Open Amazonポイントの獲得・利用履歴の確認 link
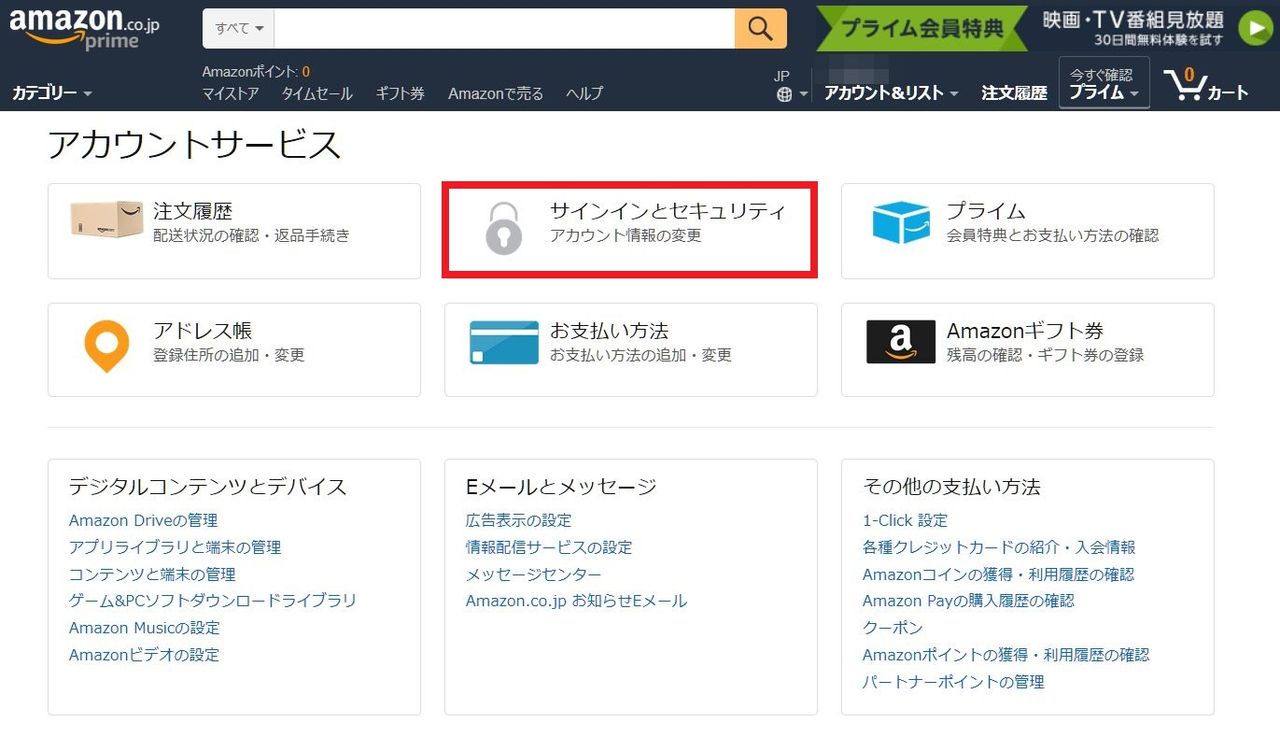 click(1006, 655)
